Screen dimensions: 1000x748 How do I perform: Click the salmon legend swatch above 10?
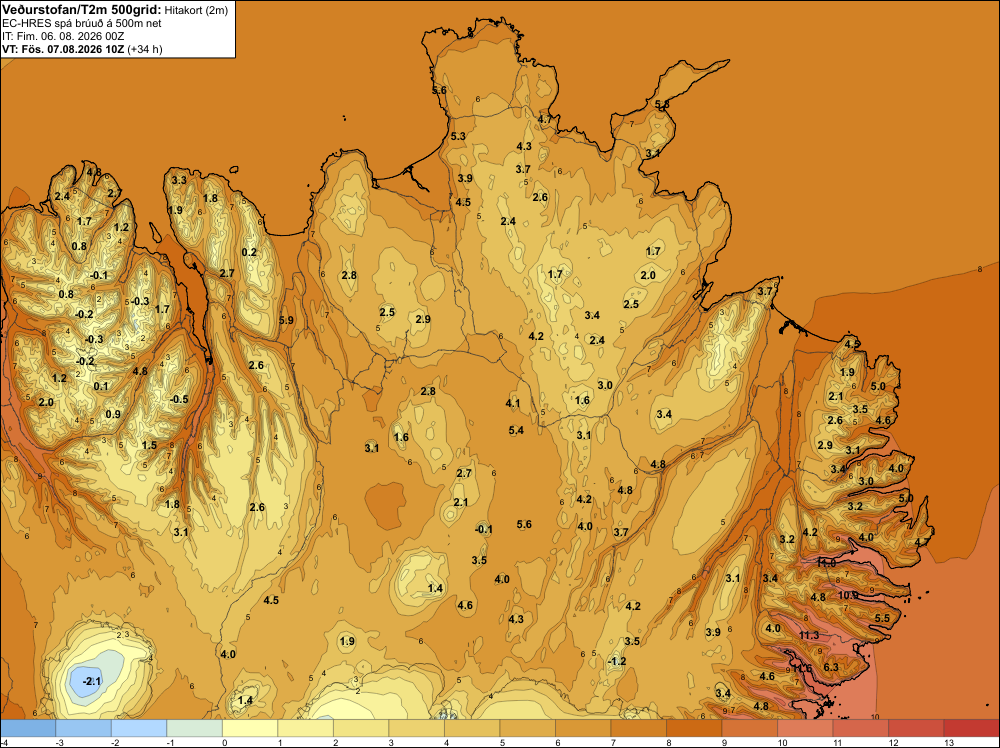point(804,728)
